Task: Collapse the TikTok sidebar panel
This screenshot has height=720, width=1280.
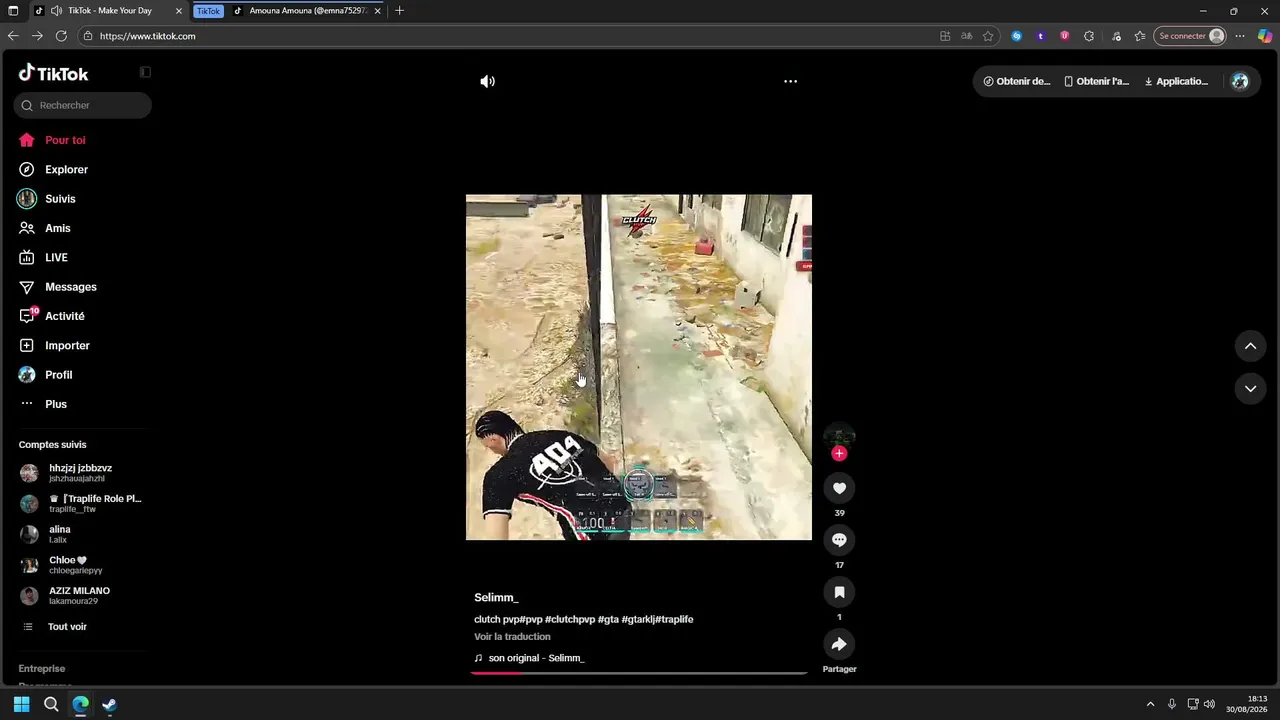Action: (145, 72)
